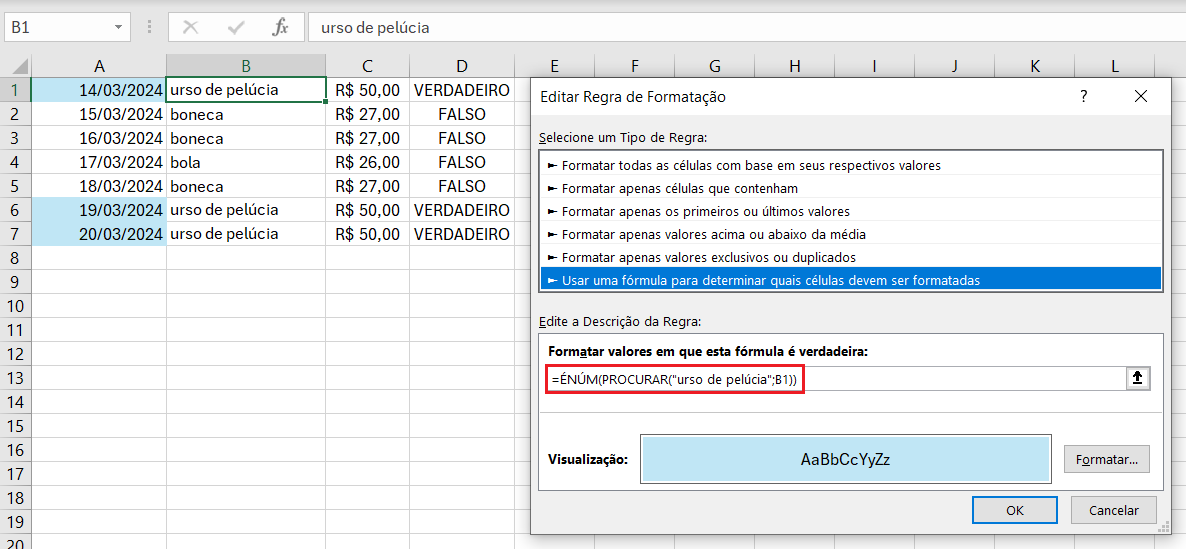Click the Select All corner triangle

20,66
